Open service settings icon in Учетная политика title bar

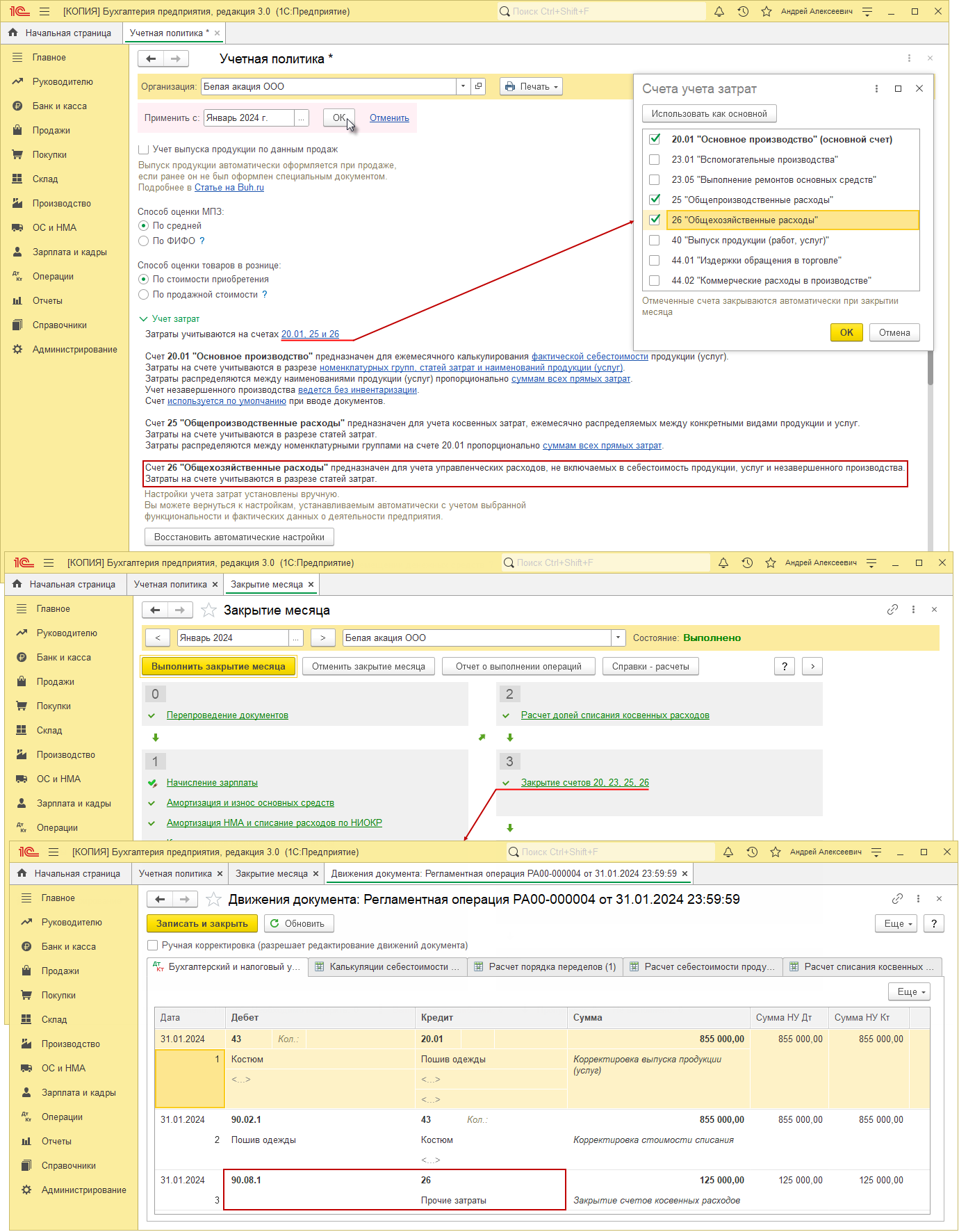(x=867, y=12)
